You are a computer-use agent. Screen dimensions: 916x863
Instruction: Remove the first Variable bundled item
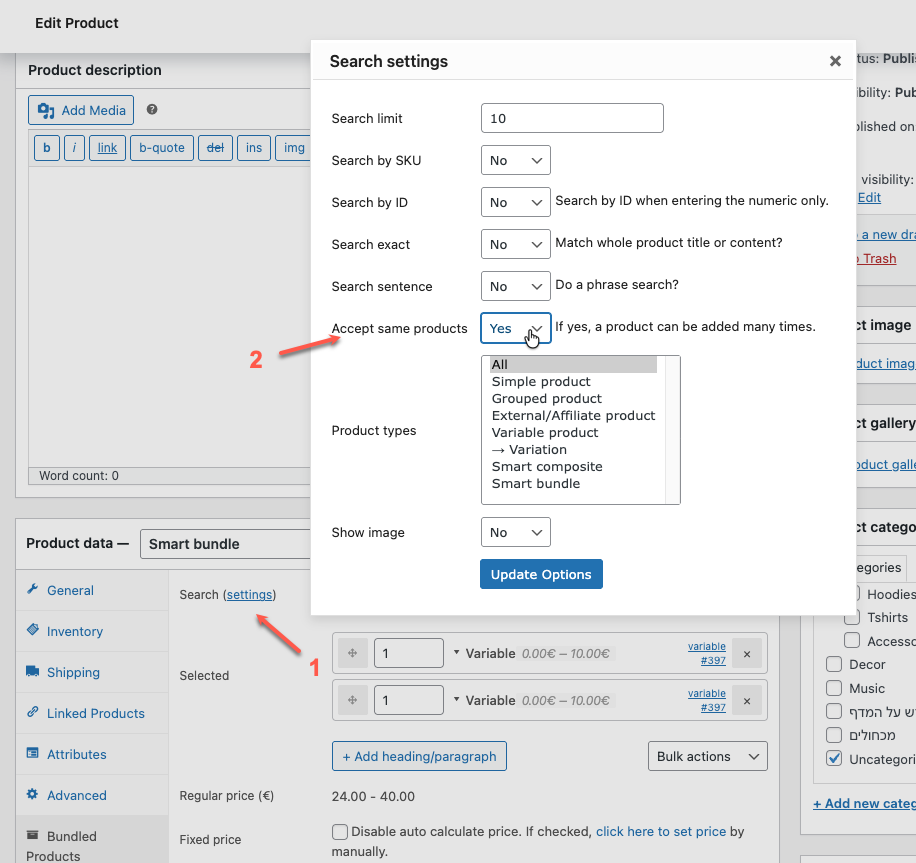point(747,654)
